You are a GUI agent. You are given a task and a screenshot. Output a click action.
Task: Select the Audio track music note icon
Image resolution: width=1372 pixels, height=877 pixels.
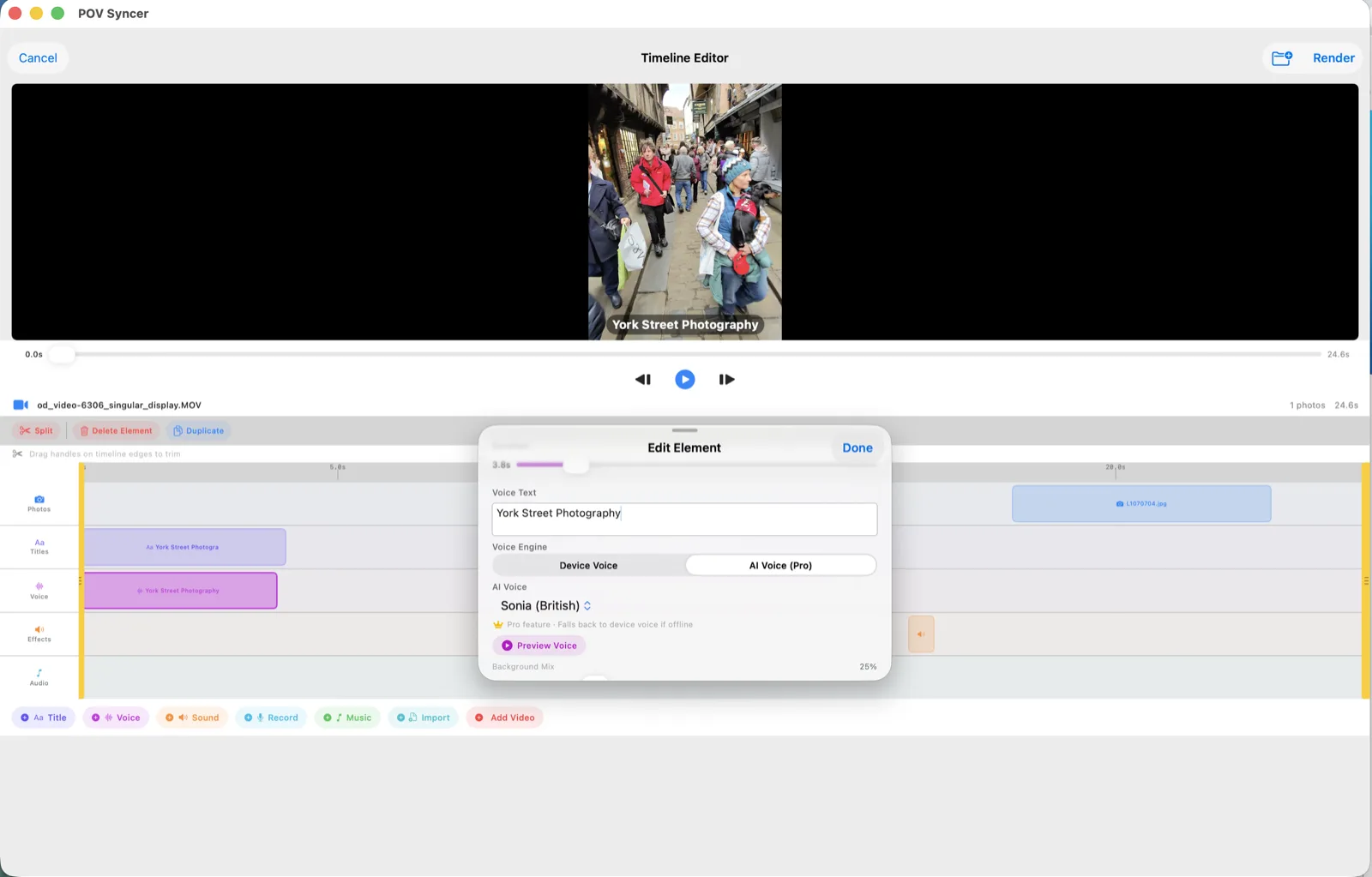pos(39,673)
